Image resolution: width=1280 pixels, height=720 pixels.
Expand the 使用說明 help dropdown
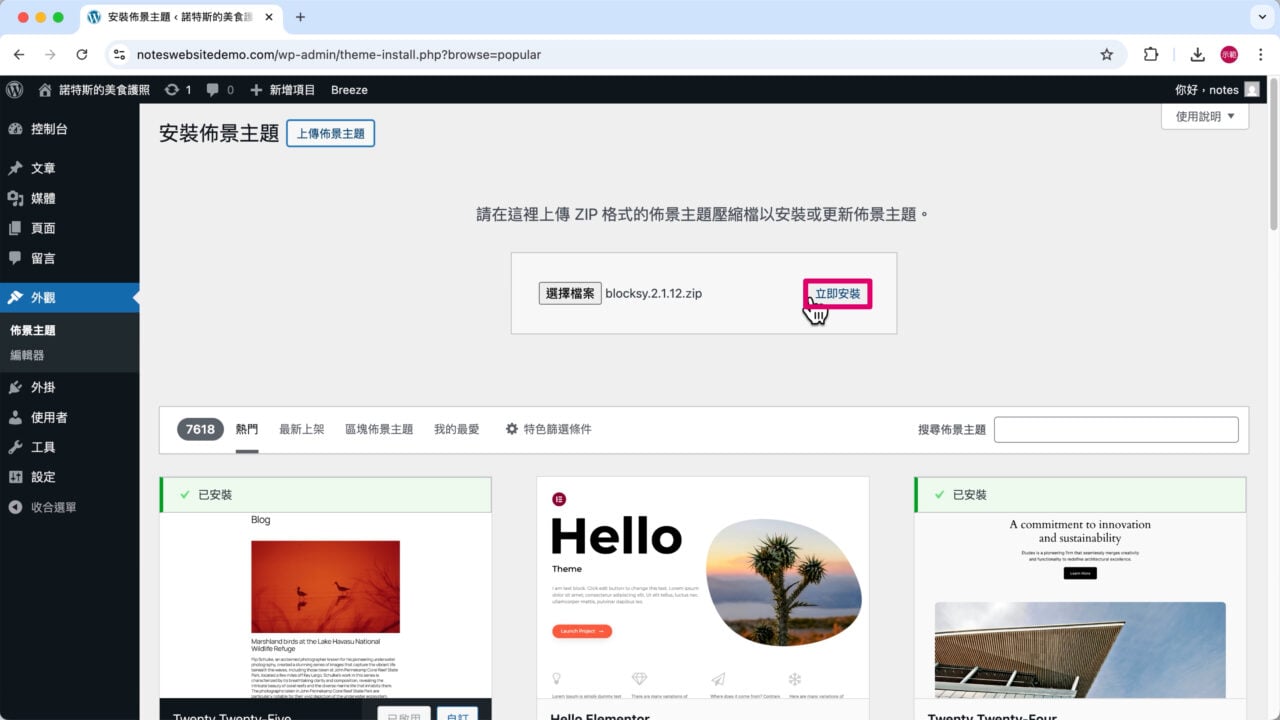pos(1204,117)
